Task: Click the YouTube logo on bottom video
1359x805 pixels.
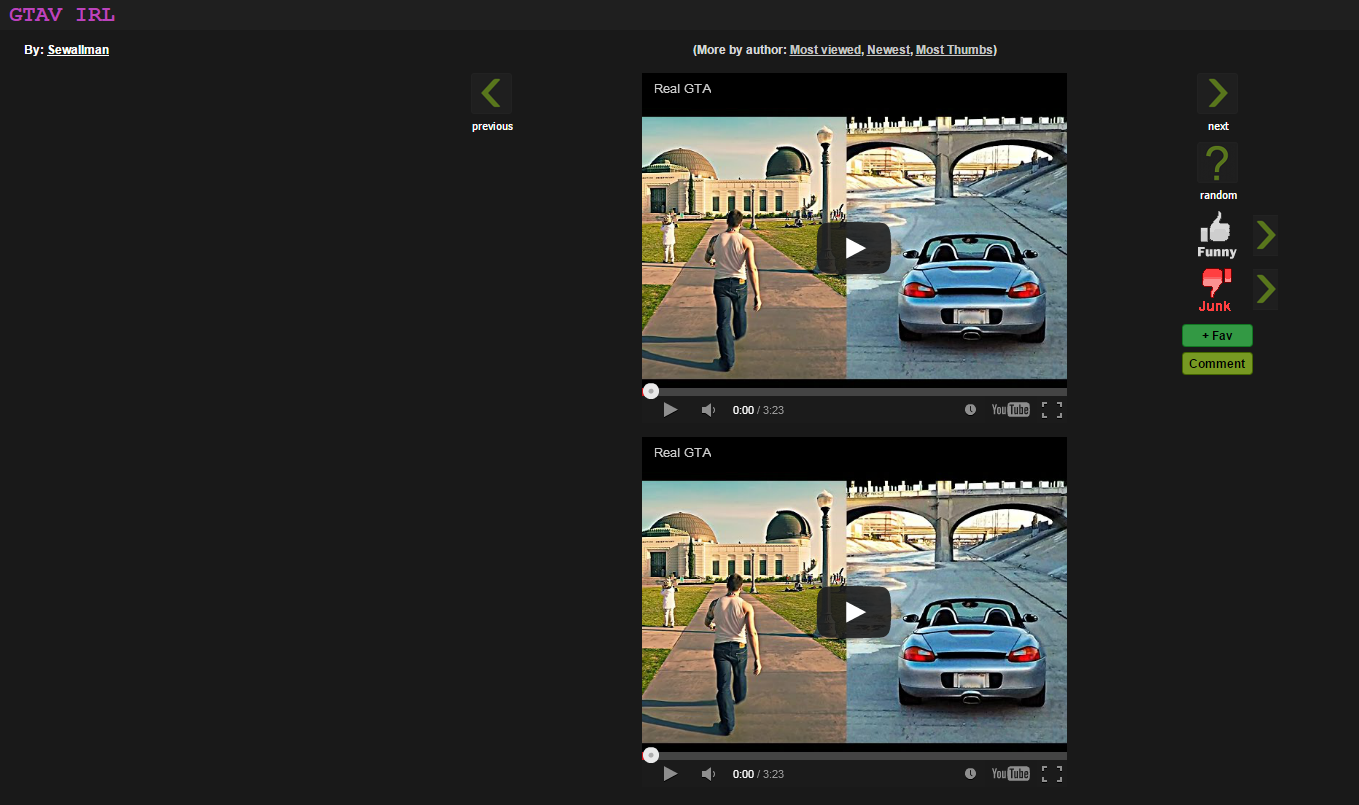Action: click(1010, 774)
